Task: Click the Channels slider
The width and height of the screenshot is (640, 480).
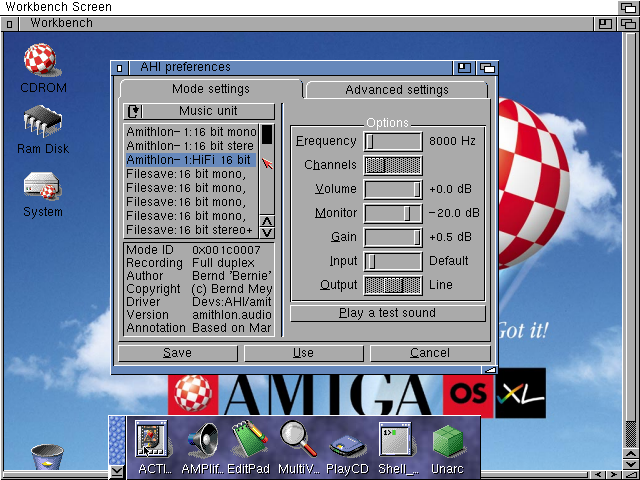Action: point(393,165)
